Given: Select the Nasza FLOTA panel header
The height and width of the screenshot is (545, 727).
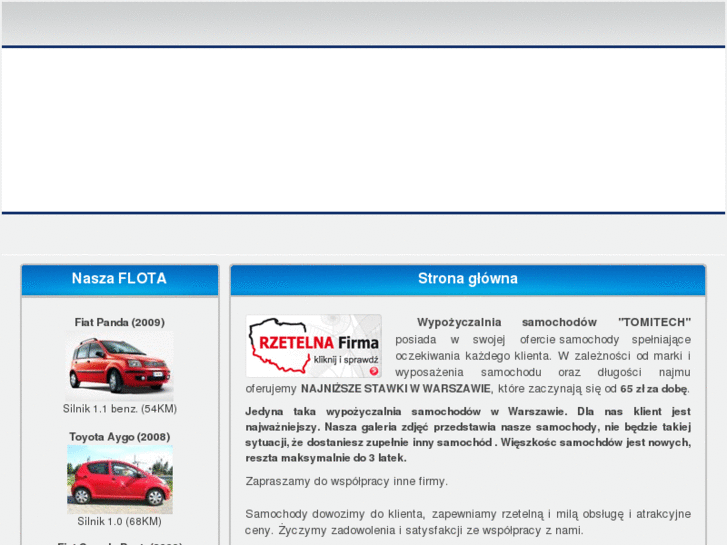Looking at the screenshot, I should 120,280.
